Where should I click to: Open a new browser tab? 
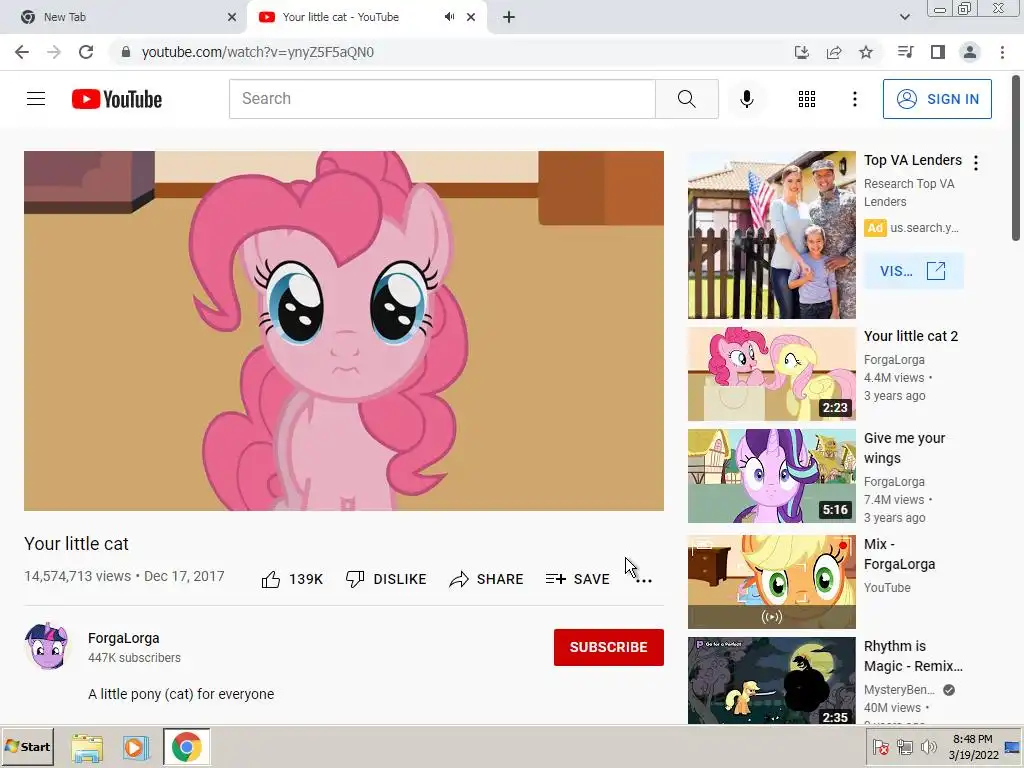click(509, 17)
